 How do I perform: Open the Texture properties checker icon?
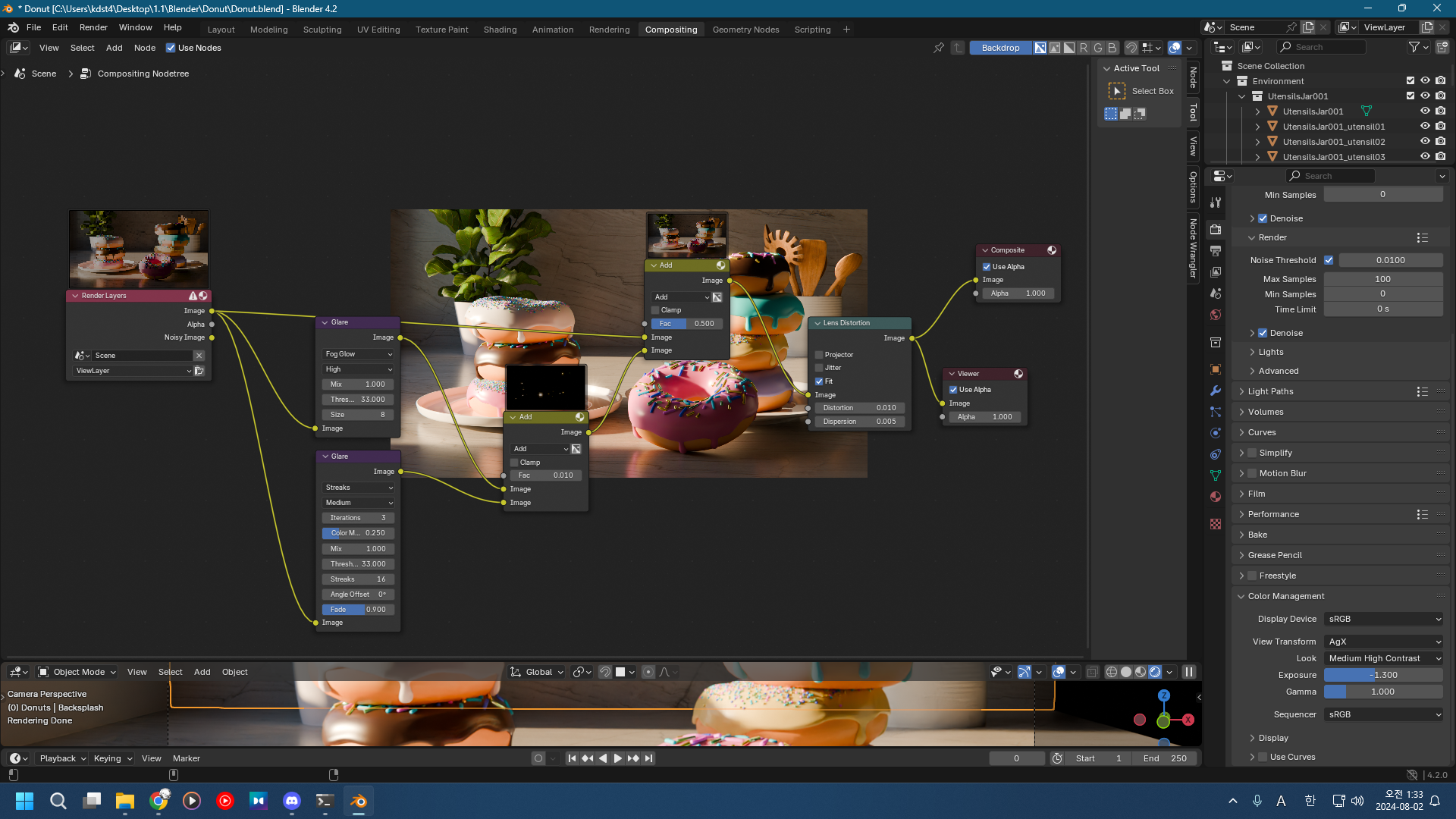pyautogui.click(x=1216, y=524)
